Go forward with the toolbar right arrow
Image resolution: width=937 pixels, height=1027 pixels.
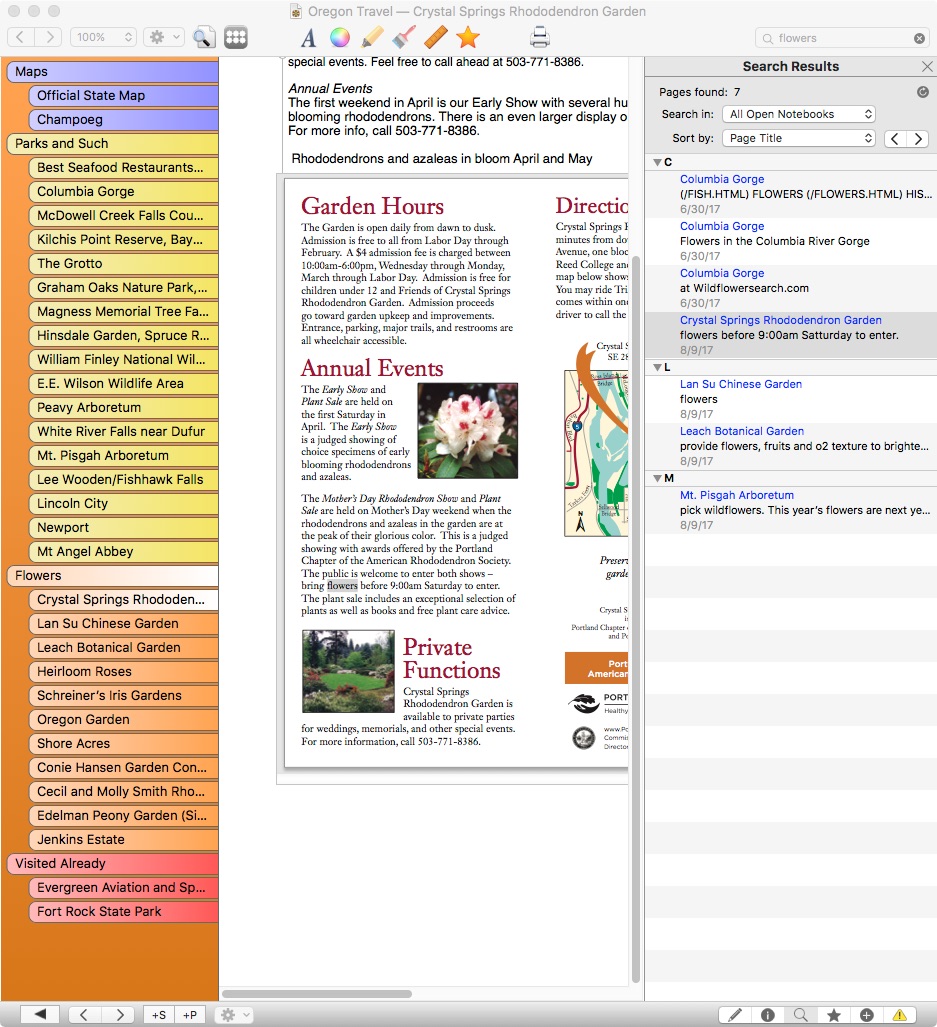coord(48,37)
